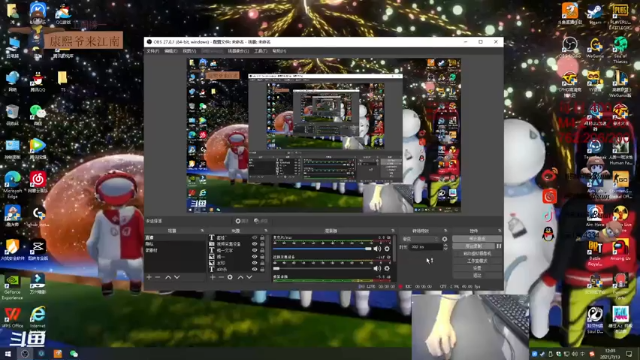
Task: Open the 文件 (File) menu
Action: (x=153, y=51)
